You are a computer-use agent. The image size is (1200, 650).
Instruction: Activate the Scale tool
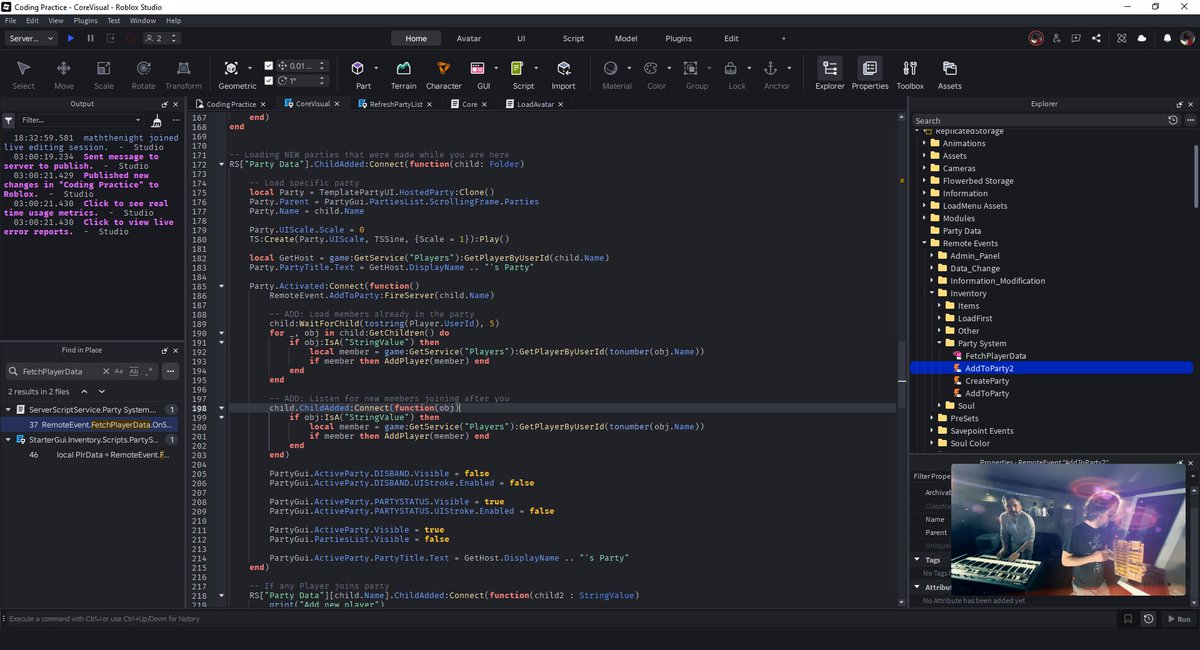click(x=104, y=68)
